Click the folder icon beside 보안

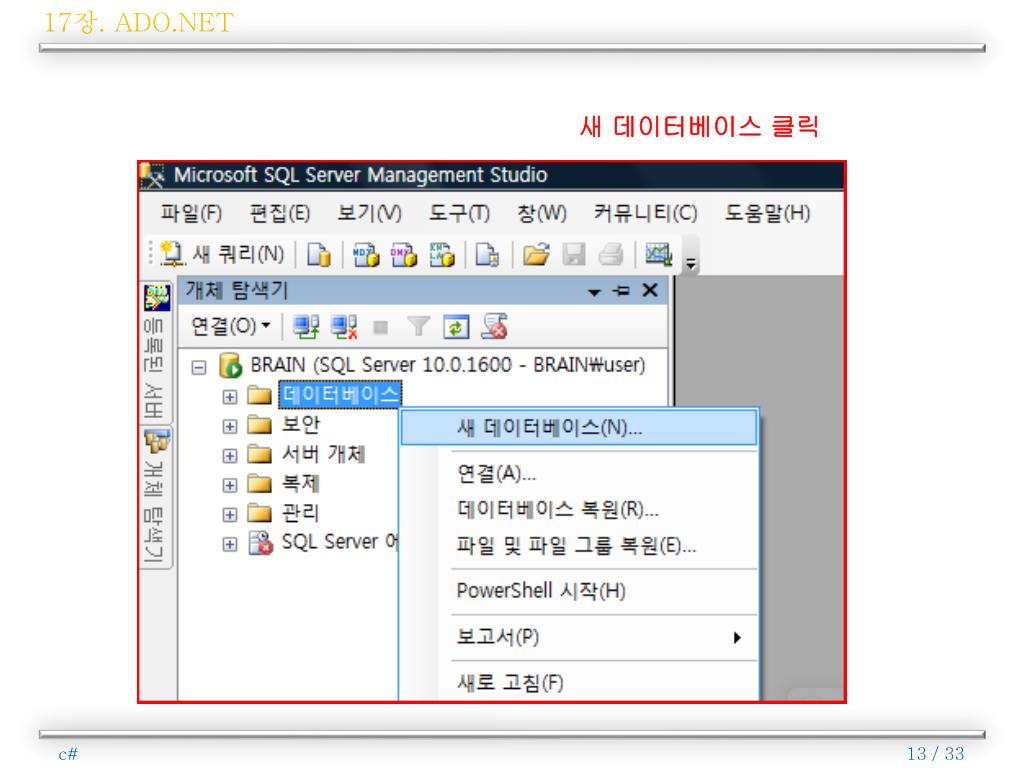pos(259,425)
